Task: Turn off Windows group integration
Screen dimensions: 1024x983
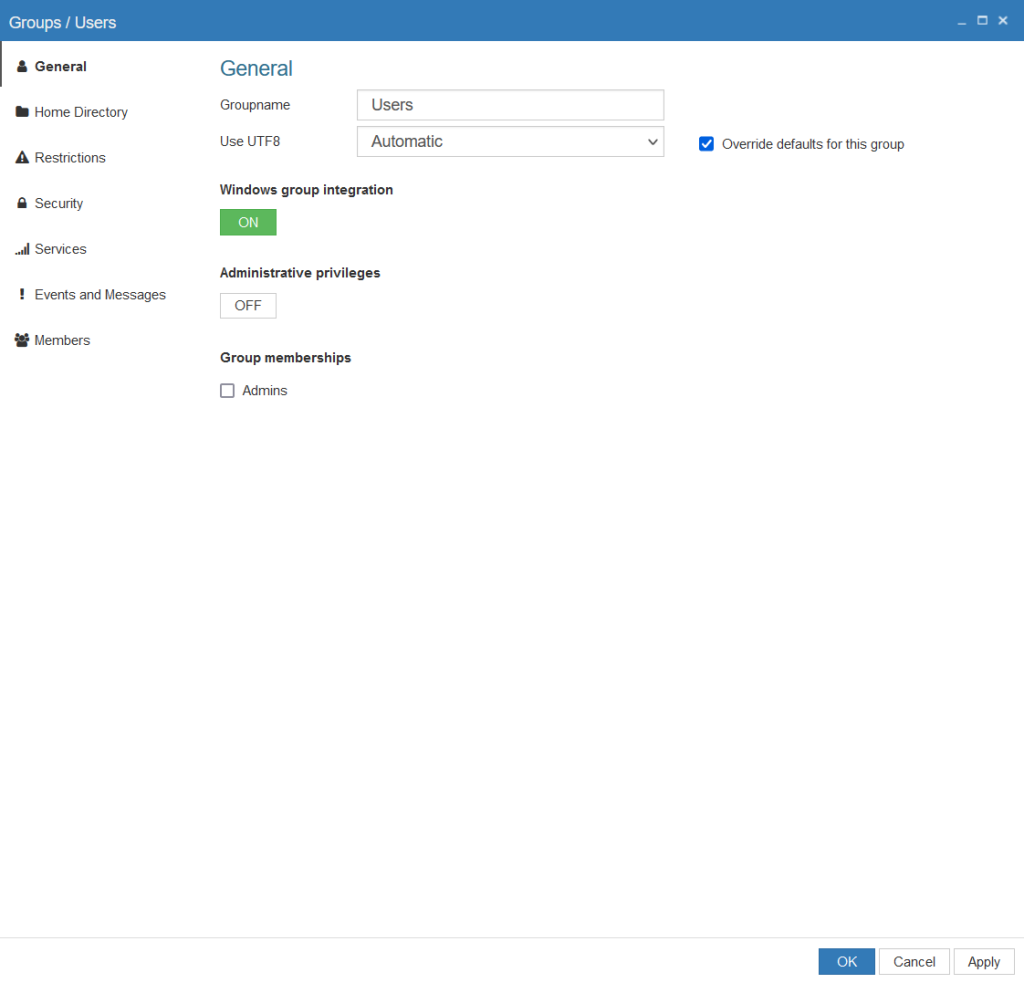Action: (x=247, y=221)
